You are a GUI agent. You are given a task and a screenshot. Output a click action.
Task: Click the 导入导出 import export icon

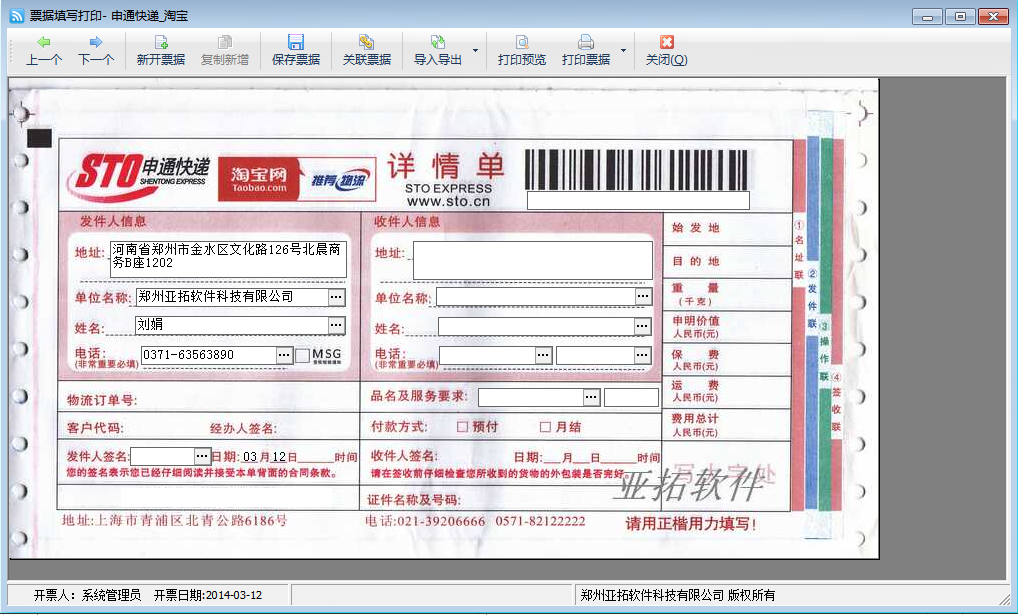(438, 51)
